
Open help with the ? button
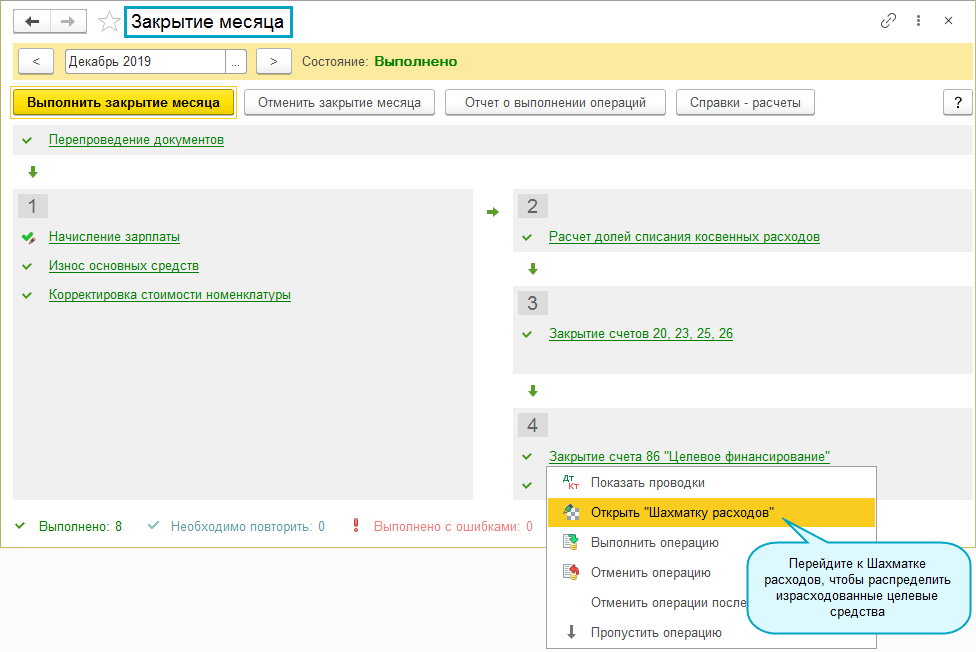point(958,103)
